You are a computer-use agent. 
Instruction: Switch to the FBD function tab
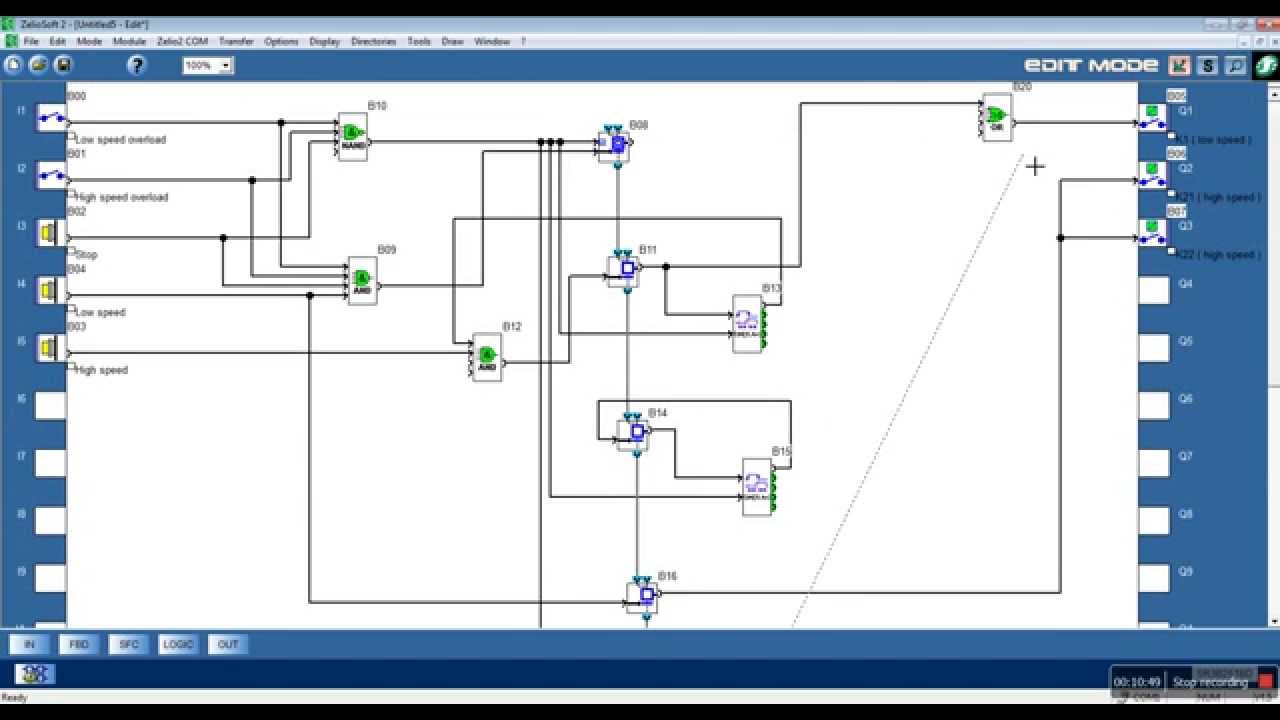coord(79,644)
